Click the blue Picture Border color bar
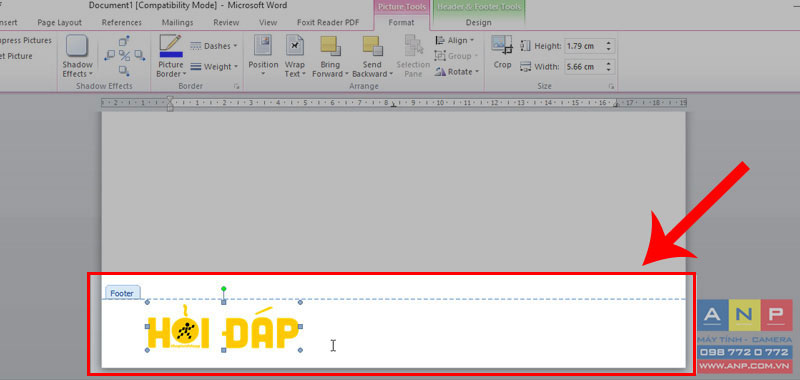Viewport: 800px width, 380px height. 171,54
